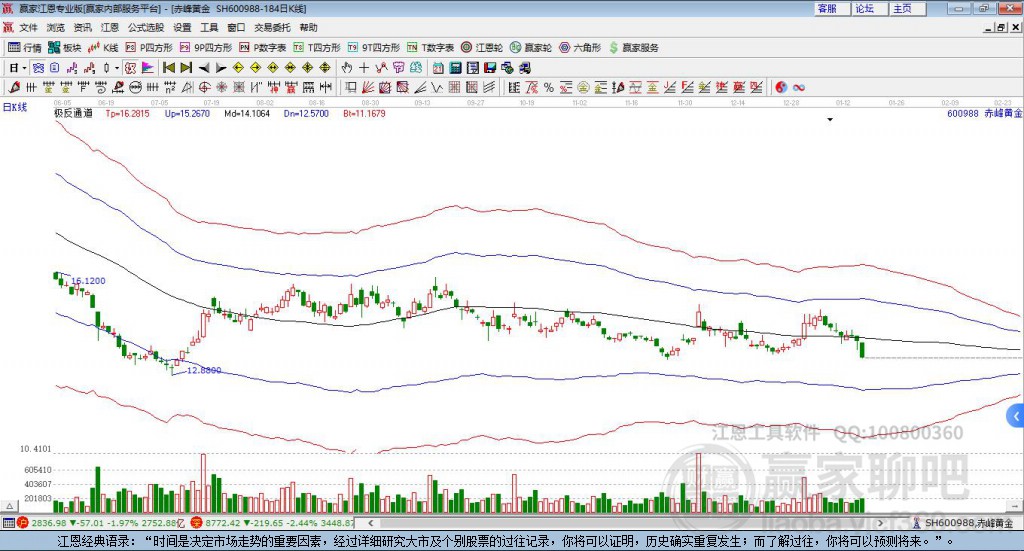Viewport: 1024px width, 551px height.
Task: Click the 论坛 button
Action: coord(870,8)
